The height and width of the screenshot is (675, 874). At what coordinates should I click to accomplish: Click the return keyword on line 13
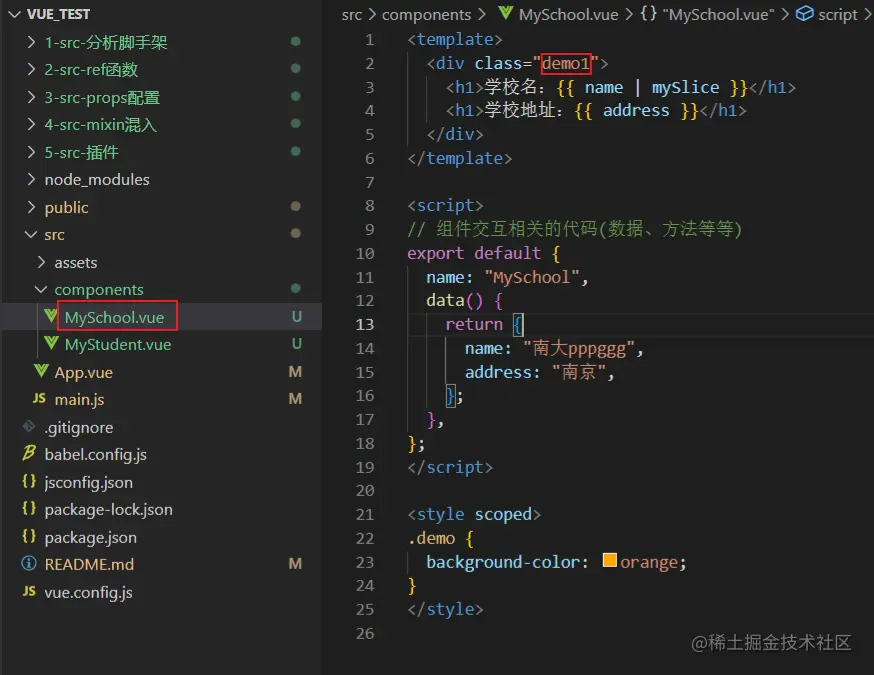click(474, 324)
